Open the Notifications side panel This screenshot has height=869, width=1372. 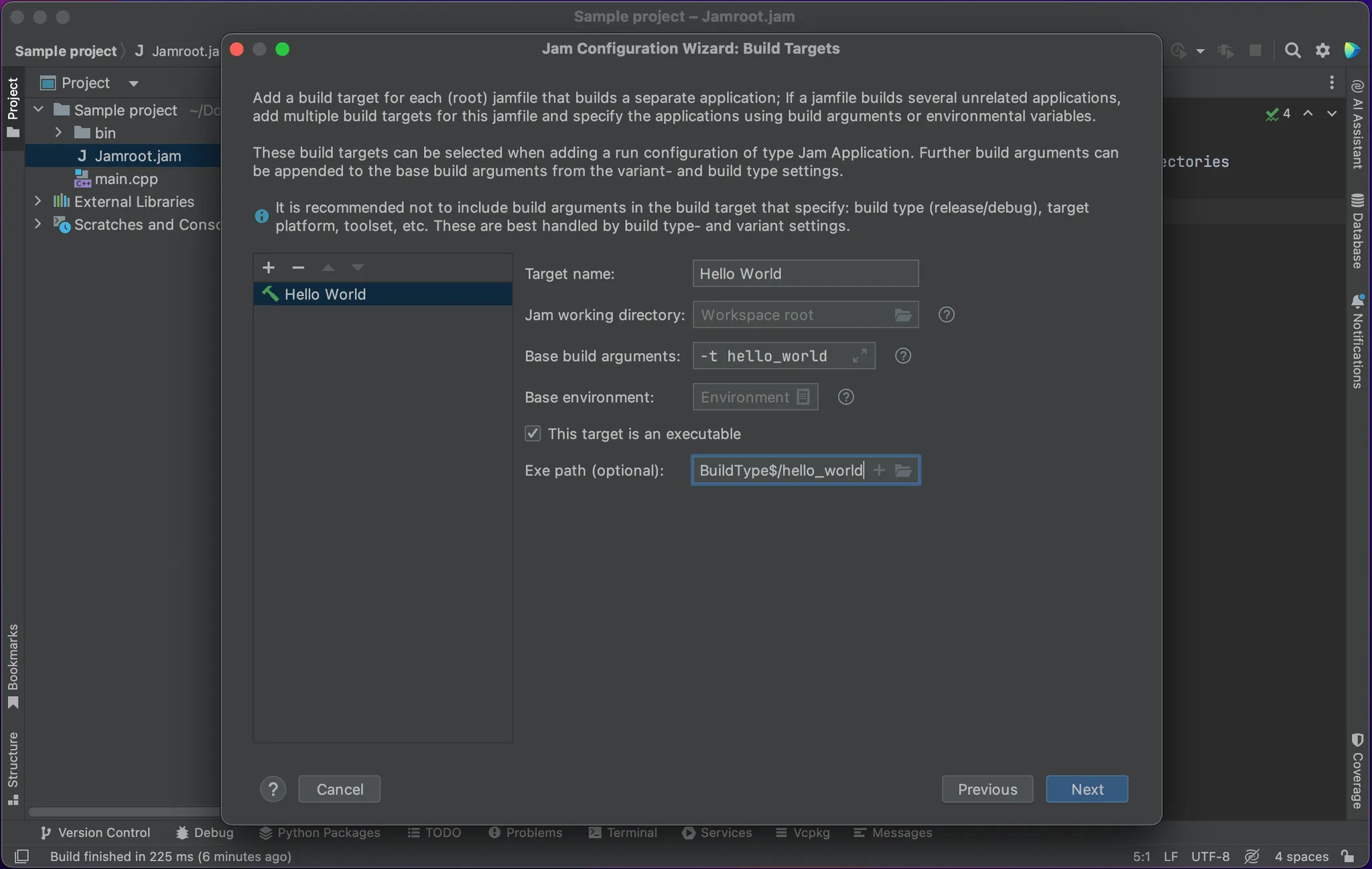pos(1357,342)
